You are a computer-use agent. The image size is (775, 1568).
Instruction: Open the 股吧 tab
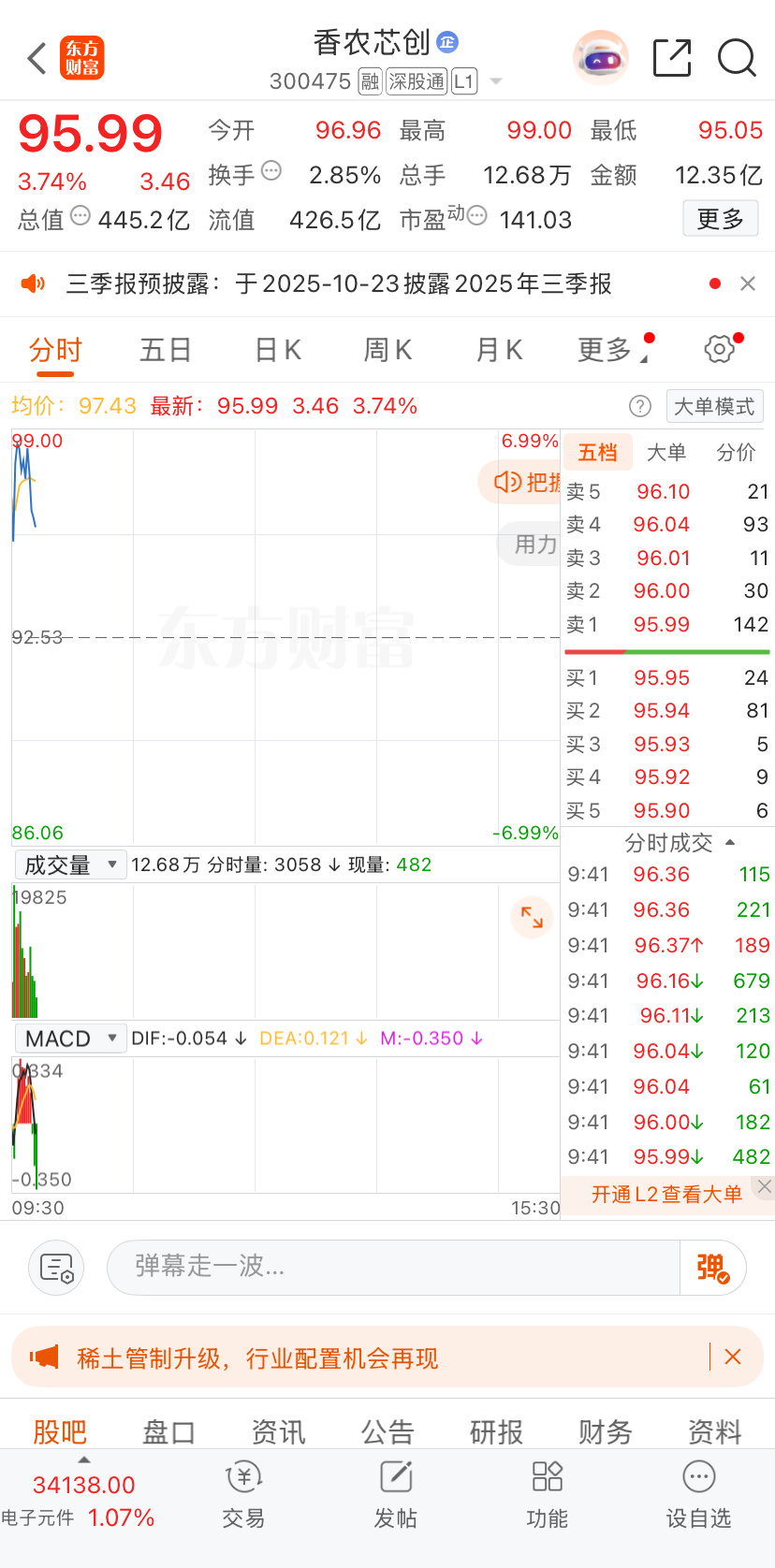pos(60,1431)
